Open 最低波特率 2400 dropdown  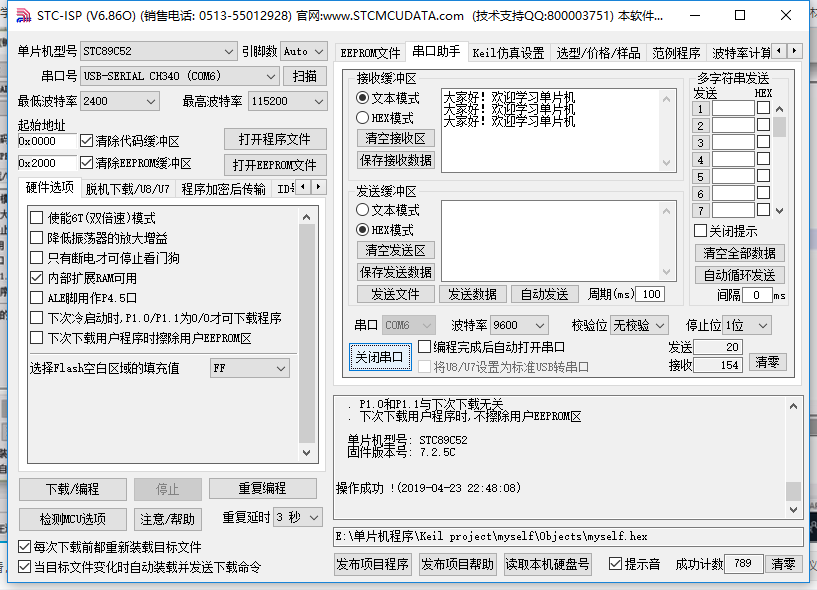point(120,101)
